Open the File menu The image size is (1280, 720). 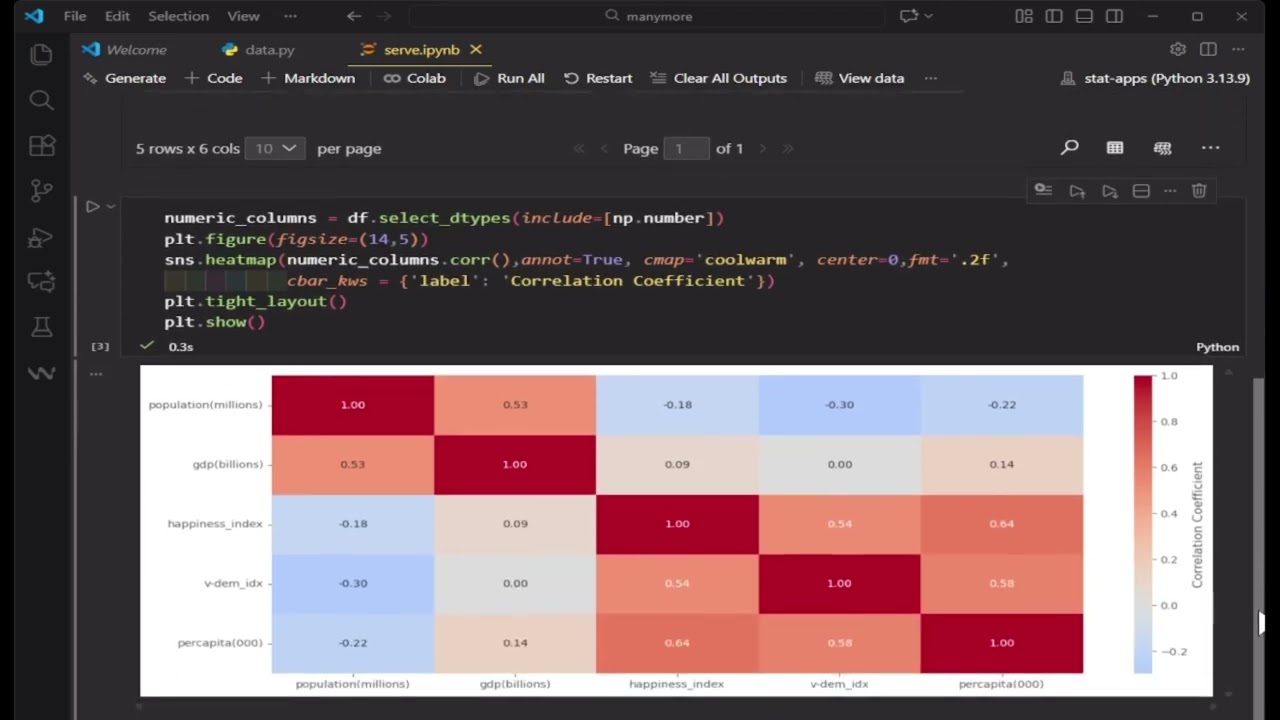click(75, 16)
